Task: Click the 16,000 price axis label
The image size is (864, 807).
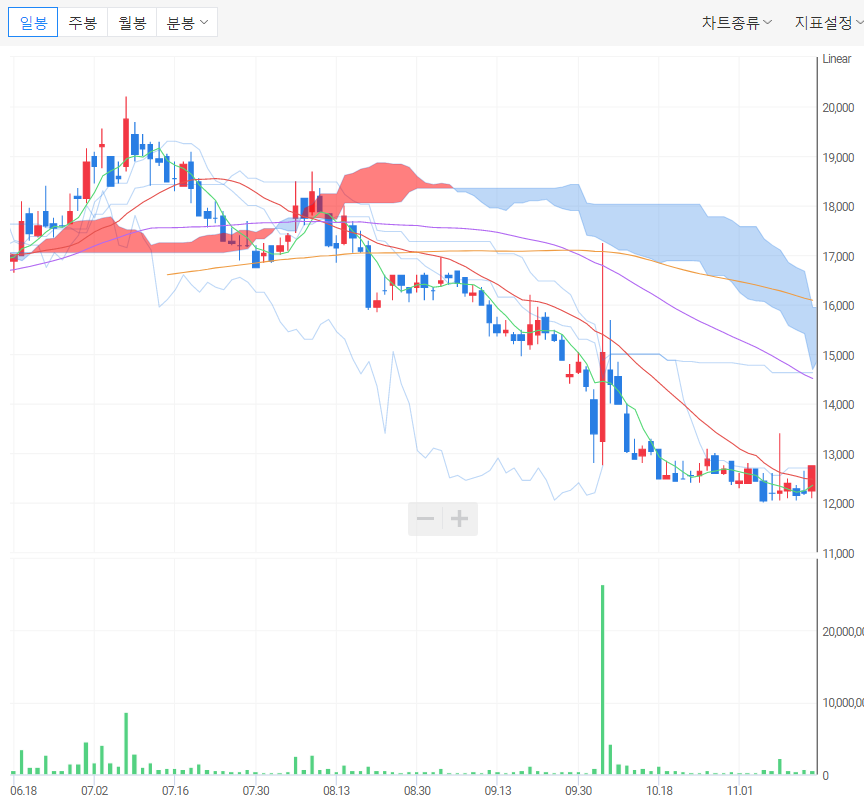Action: point(838,305)
